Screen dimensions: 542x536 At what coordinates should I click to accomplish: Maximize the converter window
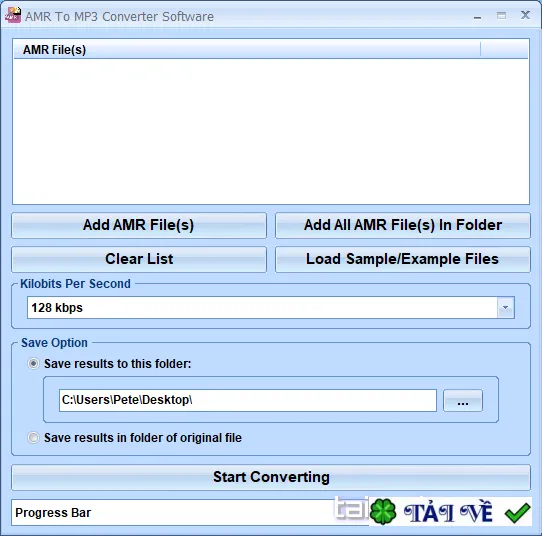501,16
